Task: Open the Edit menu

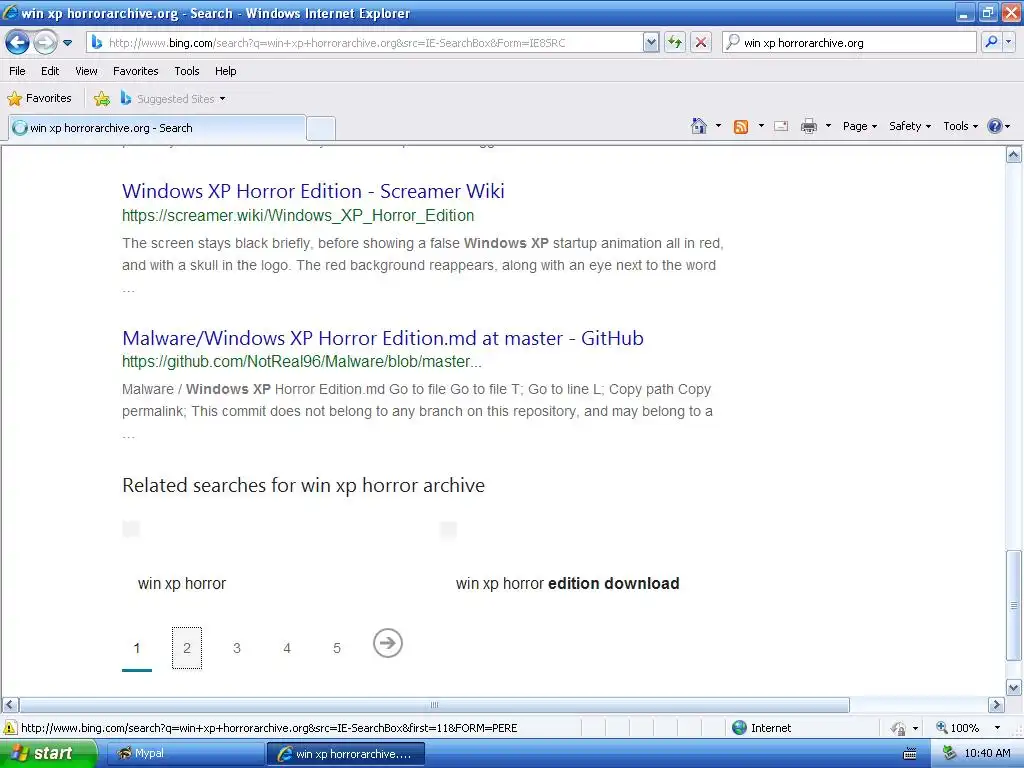Action: coord(50,71)
